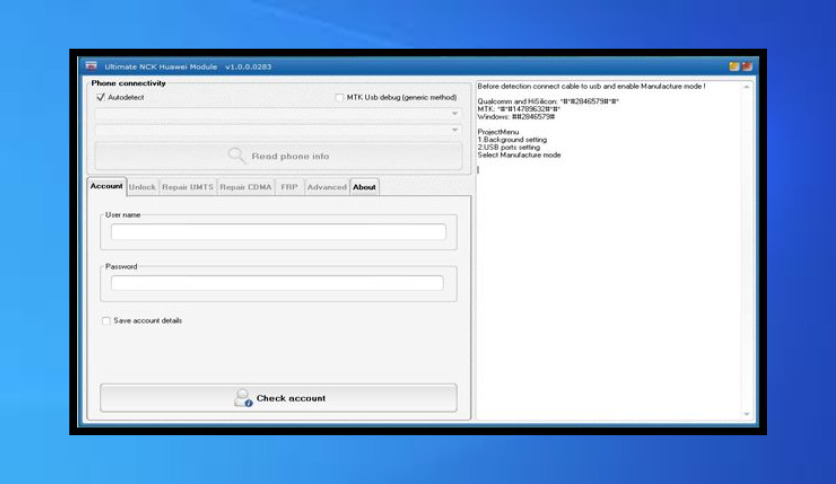The image size is (836, 484).
Task: Open the About tab
Action: click(x=364, y=187)
